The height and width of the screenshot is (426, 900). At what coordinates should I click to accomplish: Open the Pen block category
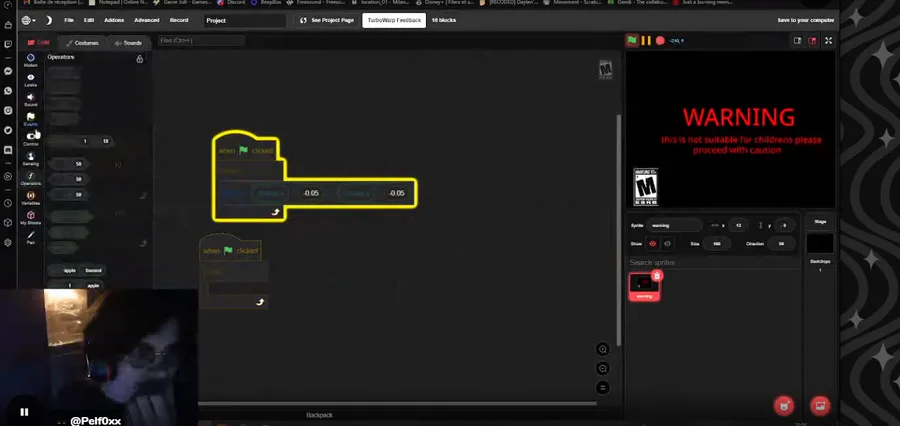coord(30,238)
